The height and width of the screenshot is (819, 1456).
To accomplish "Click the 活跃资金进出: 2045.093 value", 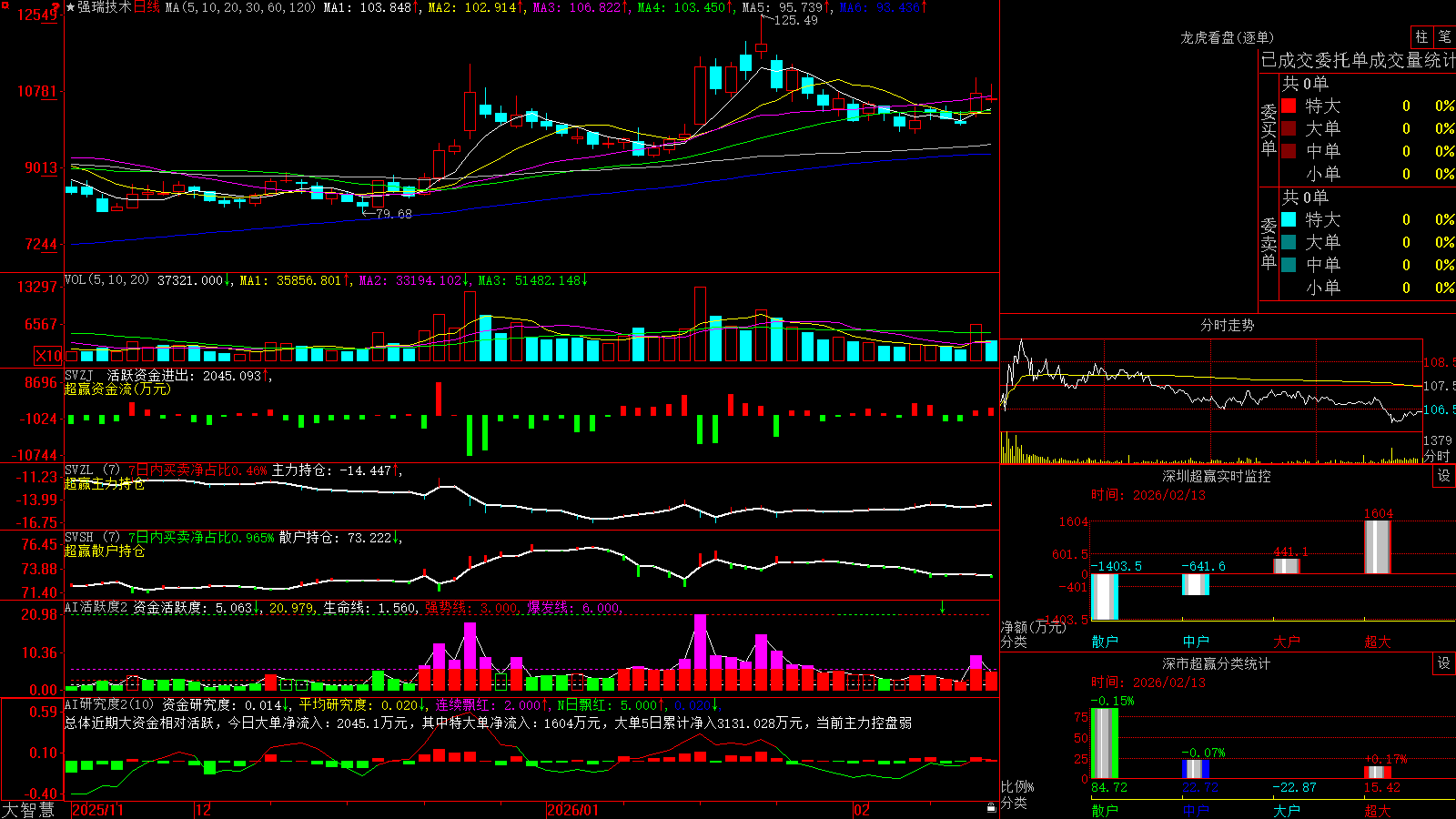I will click(x=184, y=375).
